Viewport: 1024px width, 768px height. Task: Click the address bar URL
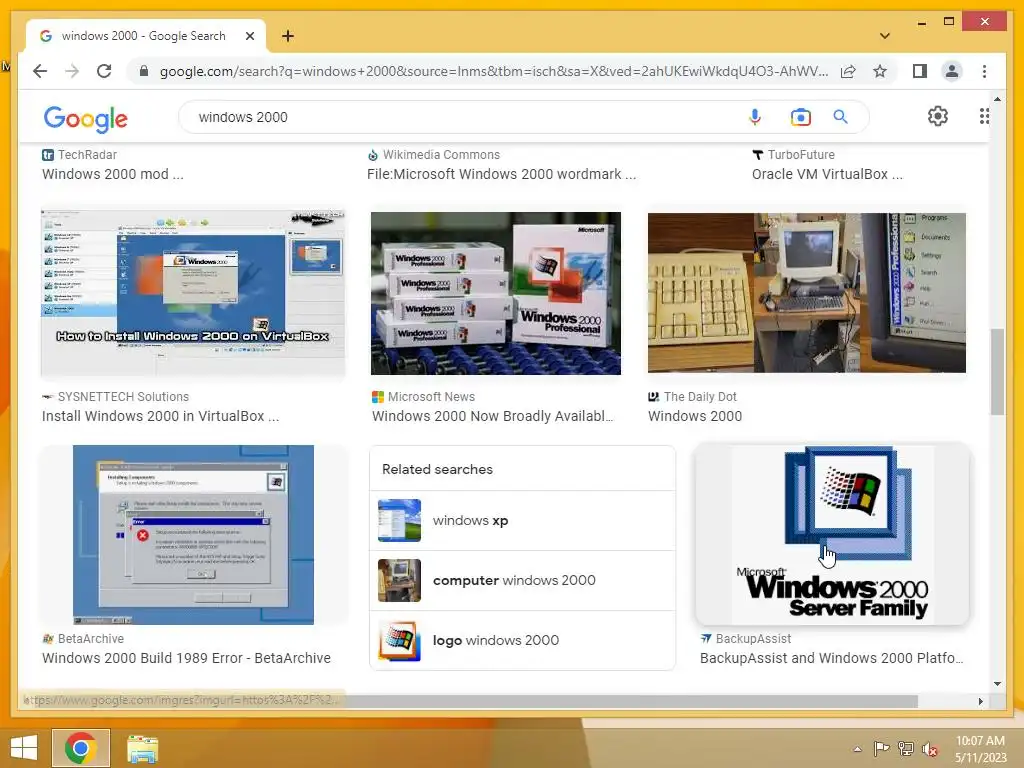(x=493, y=71)
